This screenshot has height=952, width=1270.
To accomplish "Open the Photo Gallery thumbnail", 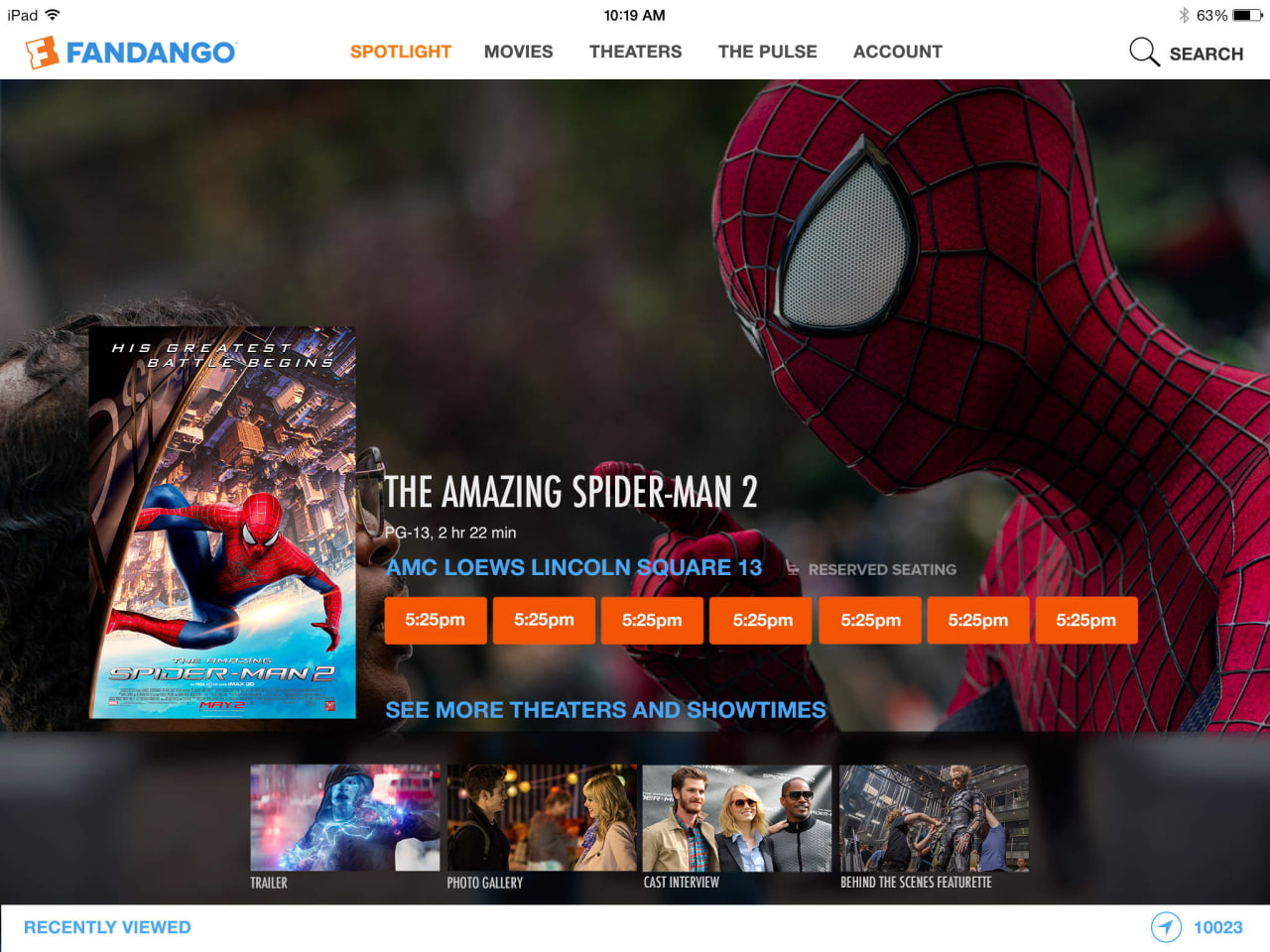I will 542,817.
